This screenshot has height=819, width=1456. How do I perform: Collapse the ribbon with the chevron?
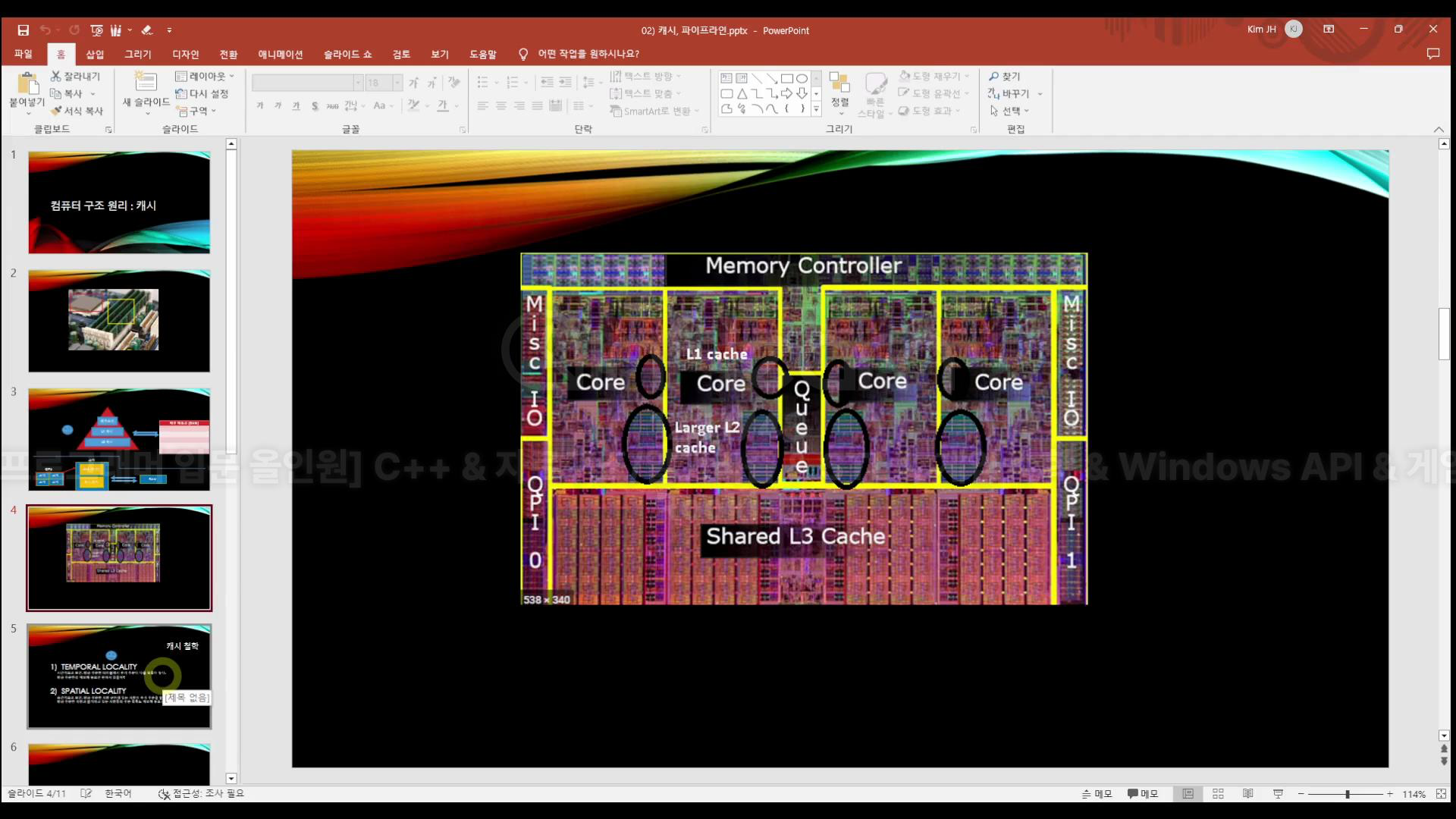pos(1439,130)
